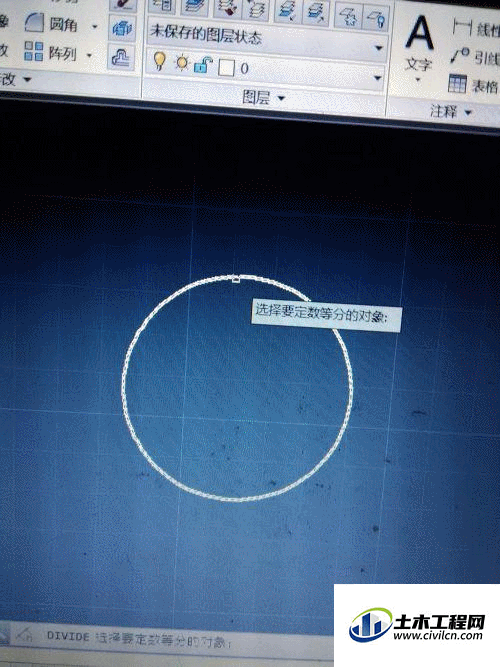Toggle the layer 0 lock icon
Image resolution: width=500 pixels, height=667 pixels.
click(x=203, y=65)
